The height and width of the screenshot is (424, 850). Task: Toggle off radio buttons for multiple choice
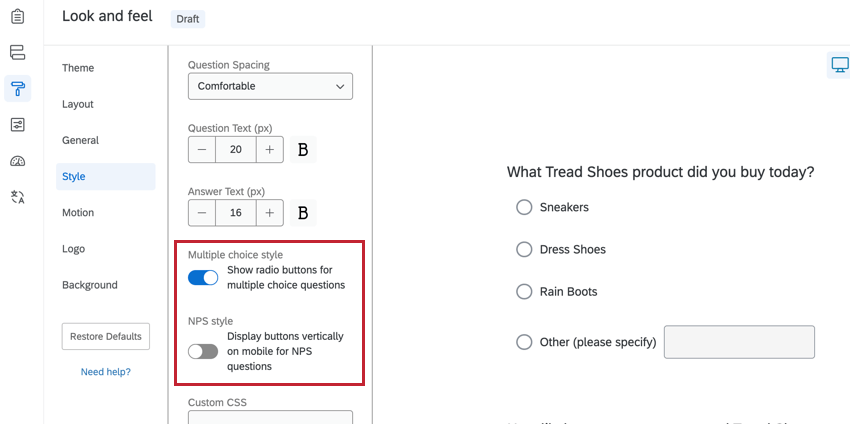[x=203, y=278]
